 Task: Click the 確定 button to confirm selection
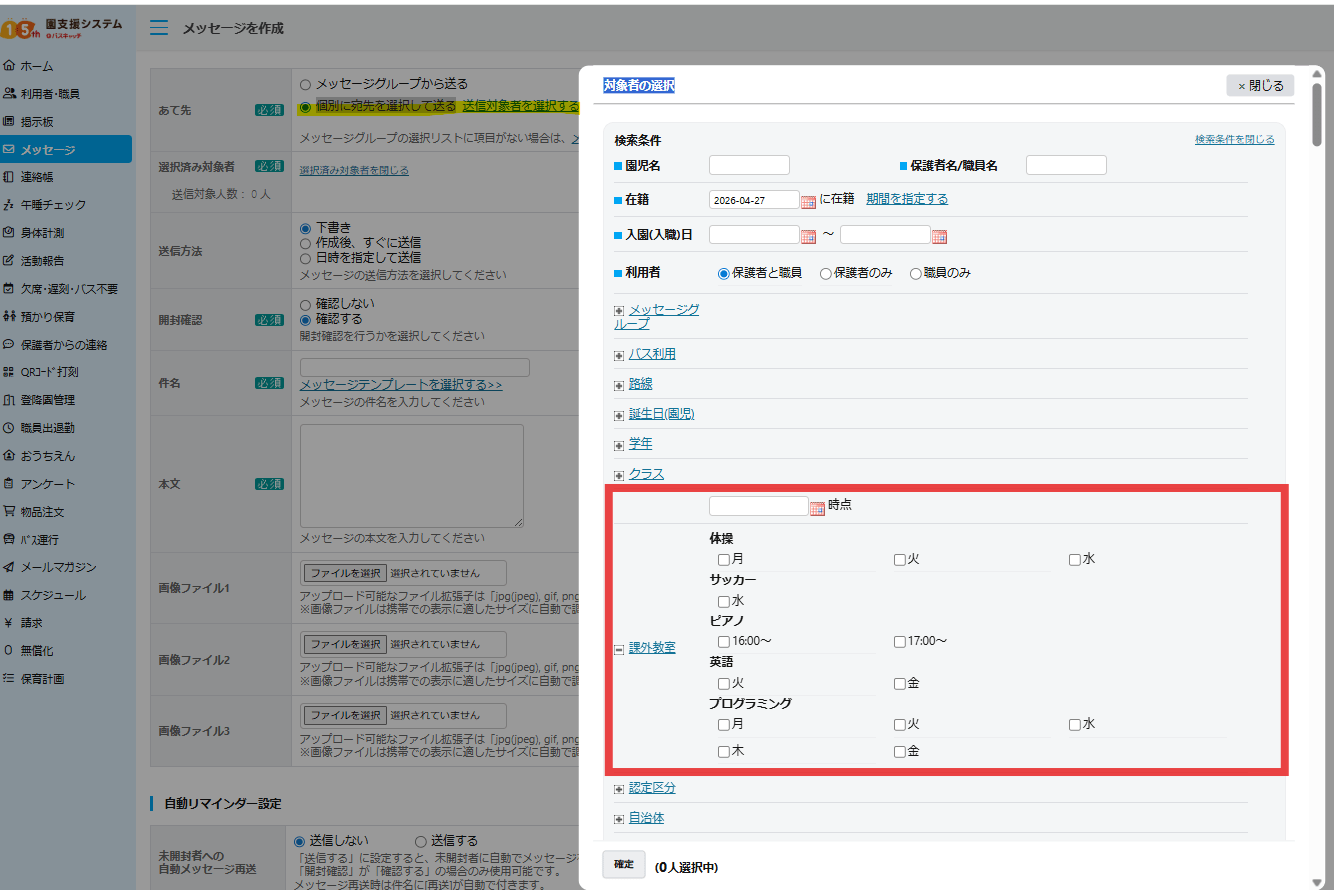[x=623, y=864]
